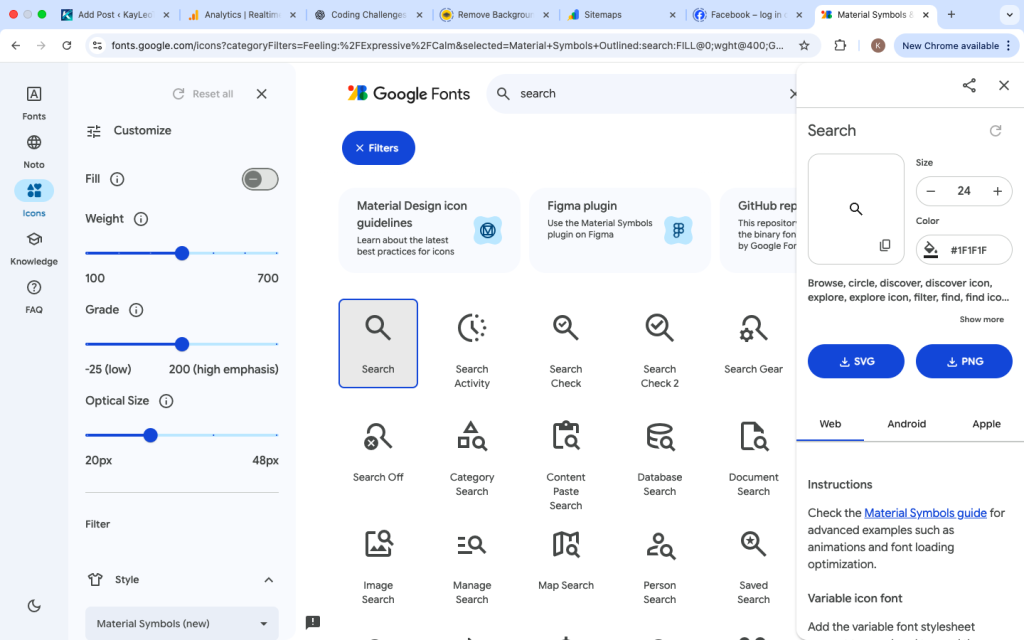Image resolution: width=1024 pixels, height=640 pixels.
Task: Switch to the Android tab
Action: point(906,423)
